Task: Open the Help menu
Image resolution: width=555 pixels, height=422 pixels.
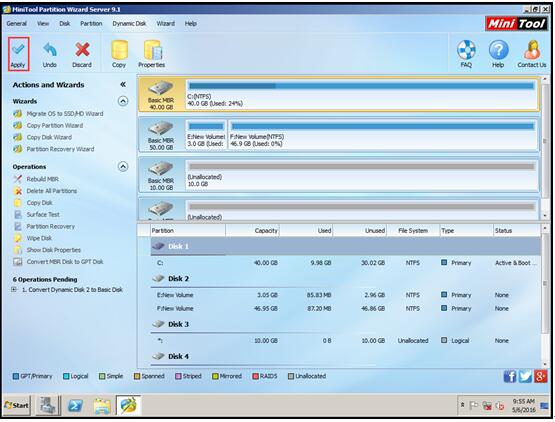Action: [x=190, y=24]
